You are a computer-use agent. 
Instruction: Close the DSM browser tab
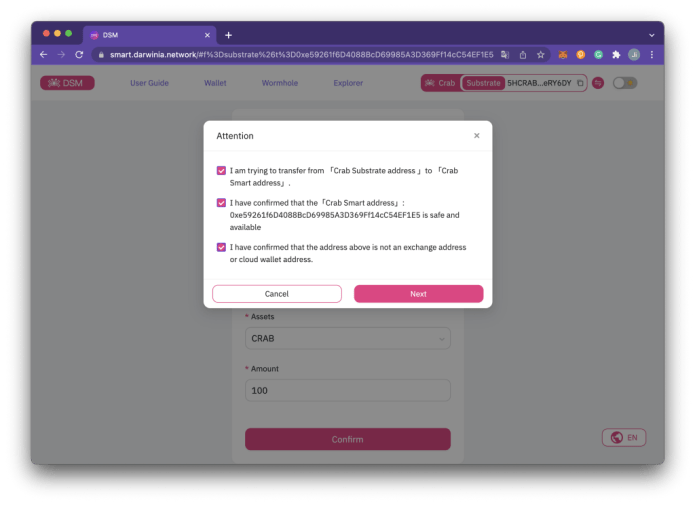(x=207, y=35)
